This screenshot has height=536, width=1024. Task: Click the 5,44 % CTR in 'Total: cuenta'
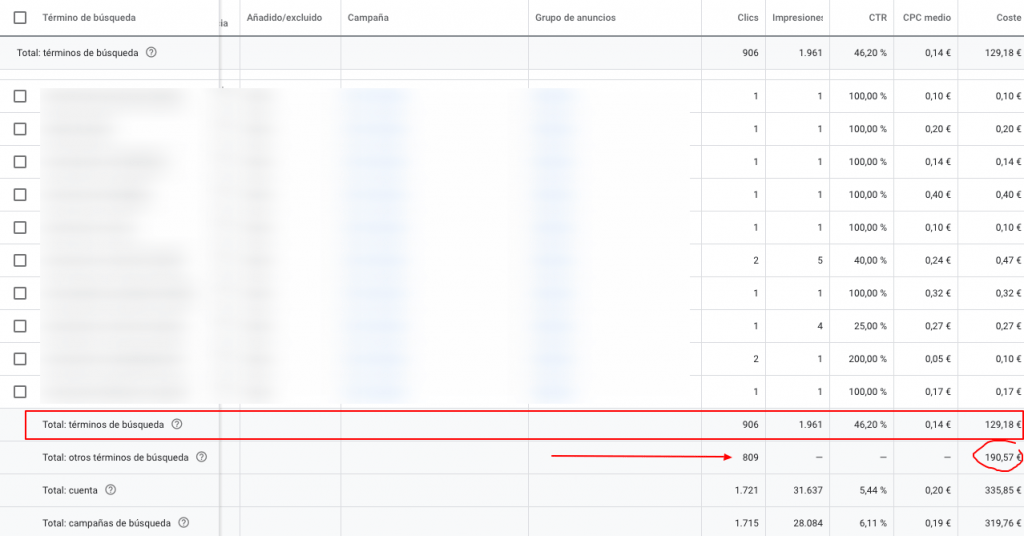click(871, 490)
